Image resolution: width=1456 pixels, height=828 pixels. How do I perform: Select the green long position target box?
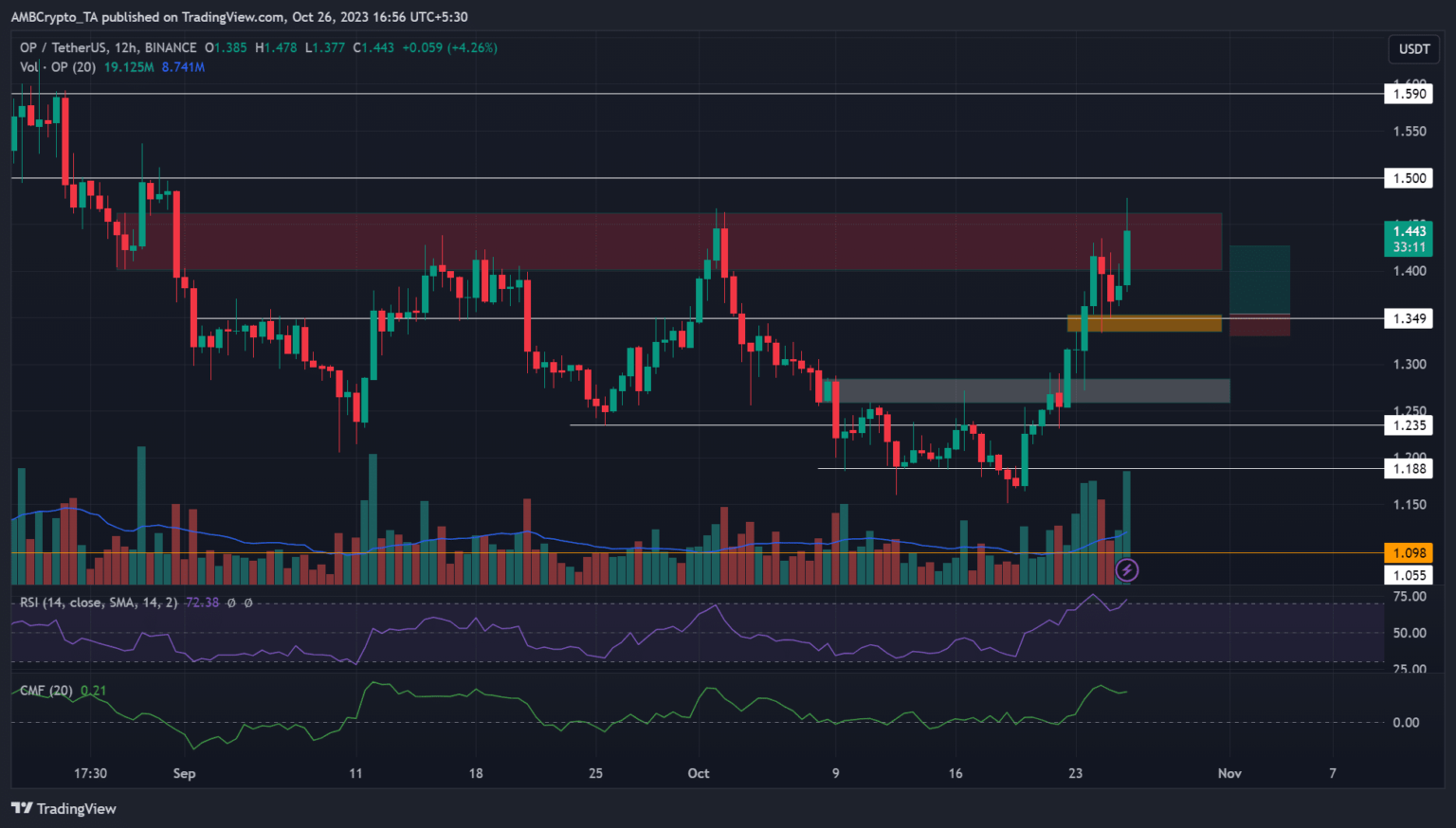(x=1259, y=279)
